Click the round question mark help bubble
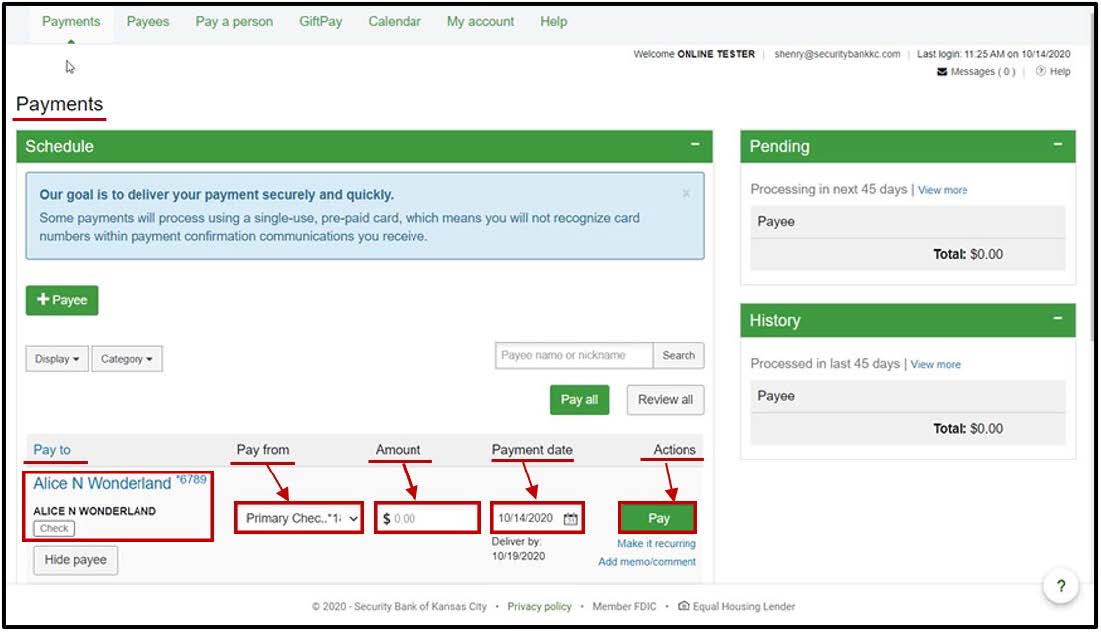1101x632 pixels. (1060, 587)
